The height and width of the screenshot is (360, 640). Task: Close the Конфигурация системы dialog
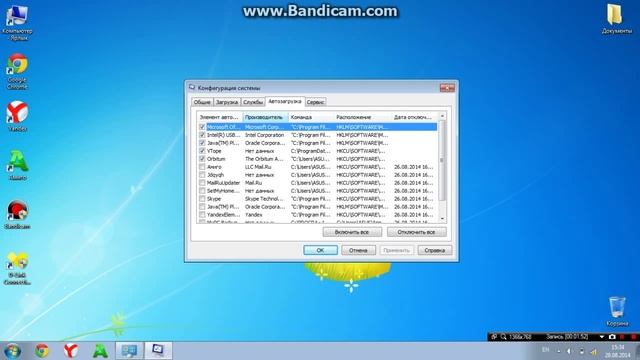click(447, 88)
